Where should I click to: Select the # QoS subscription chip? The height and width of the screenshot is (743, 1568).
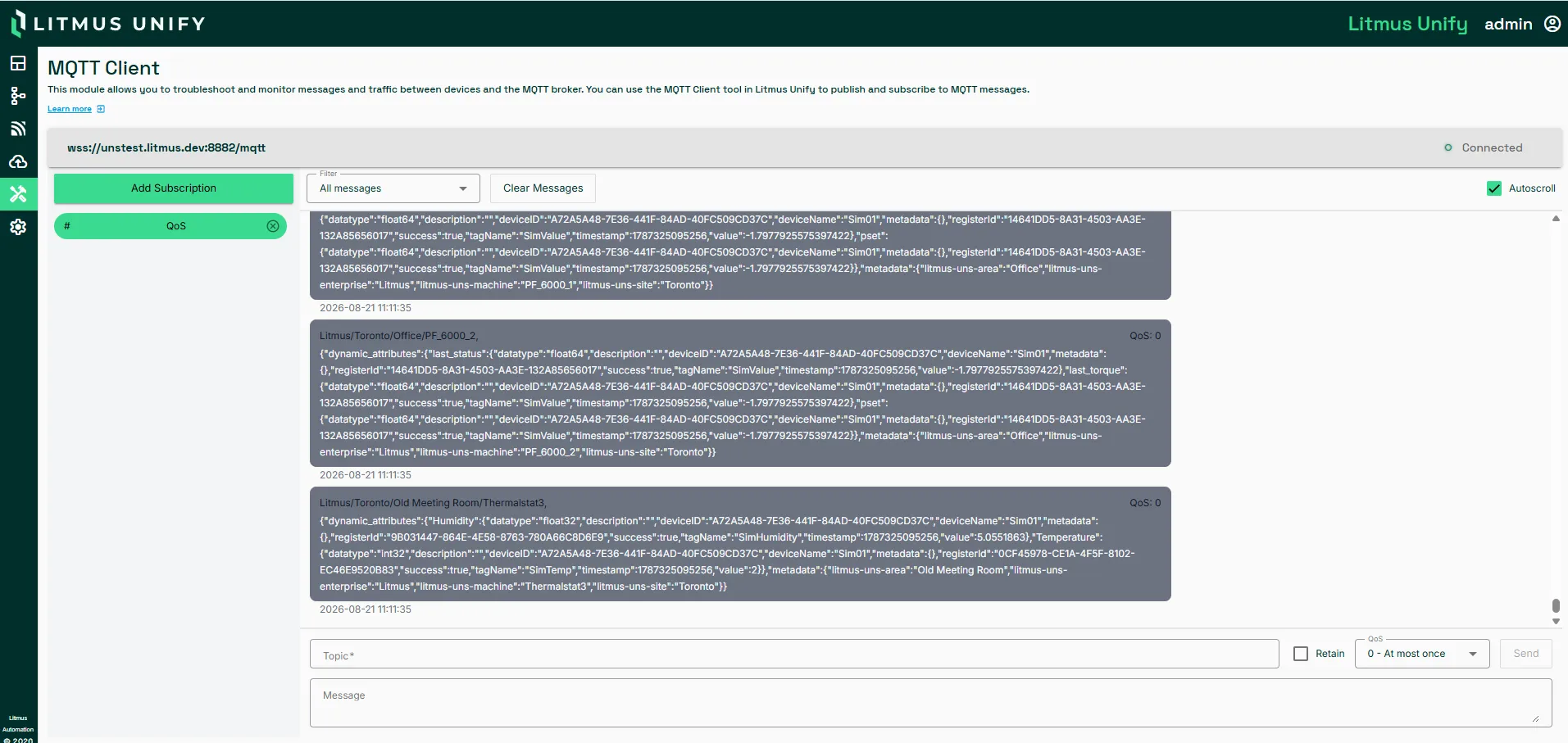coord(170,226)
